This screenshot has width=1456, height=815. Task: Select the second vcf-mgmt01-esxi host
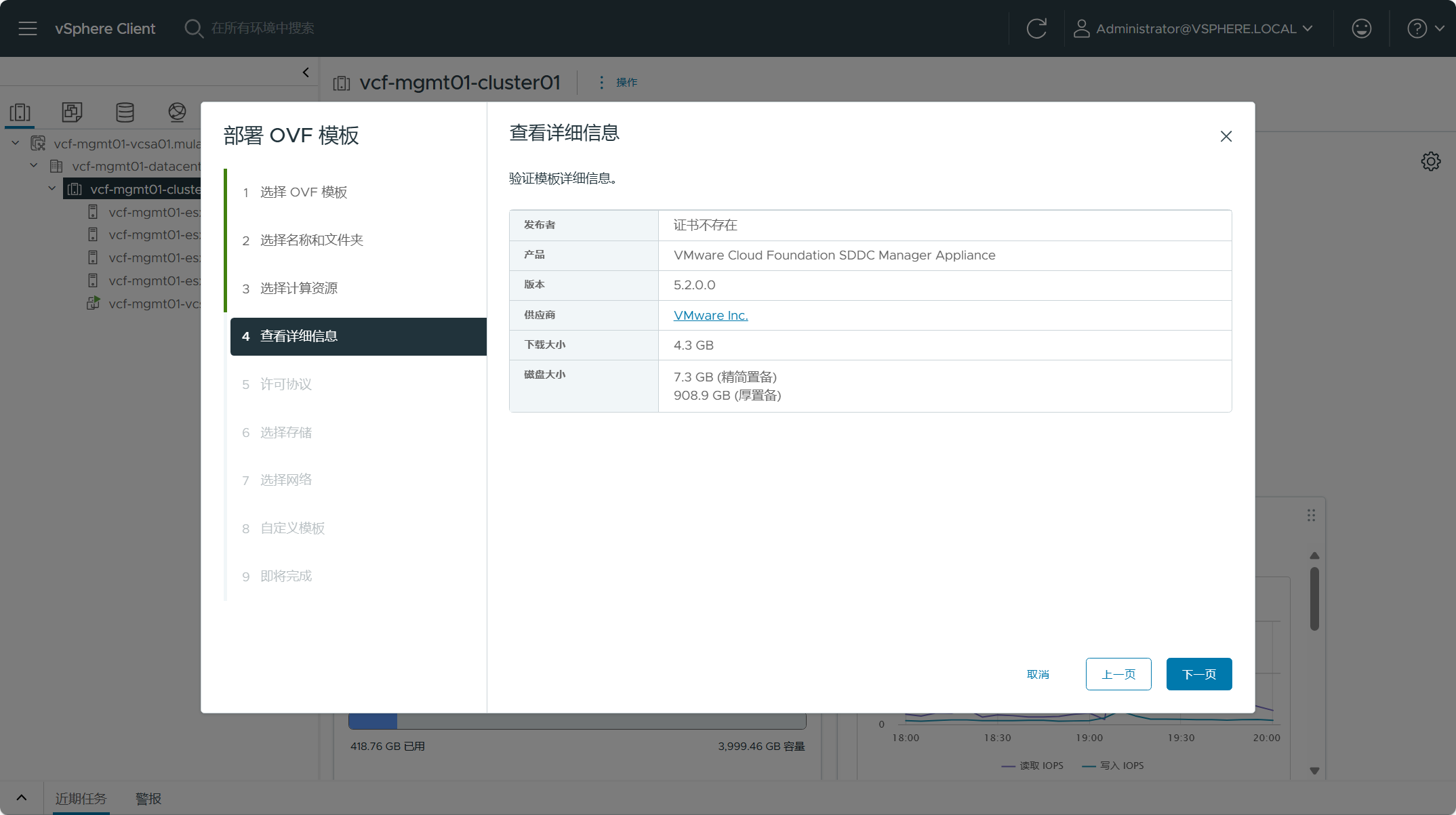144,234
